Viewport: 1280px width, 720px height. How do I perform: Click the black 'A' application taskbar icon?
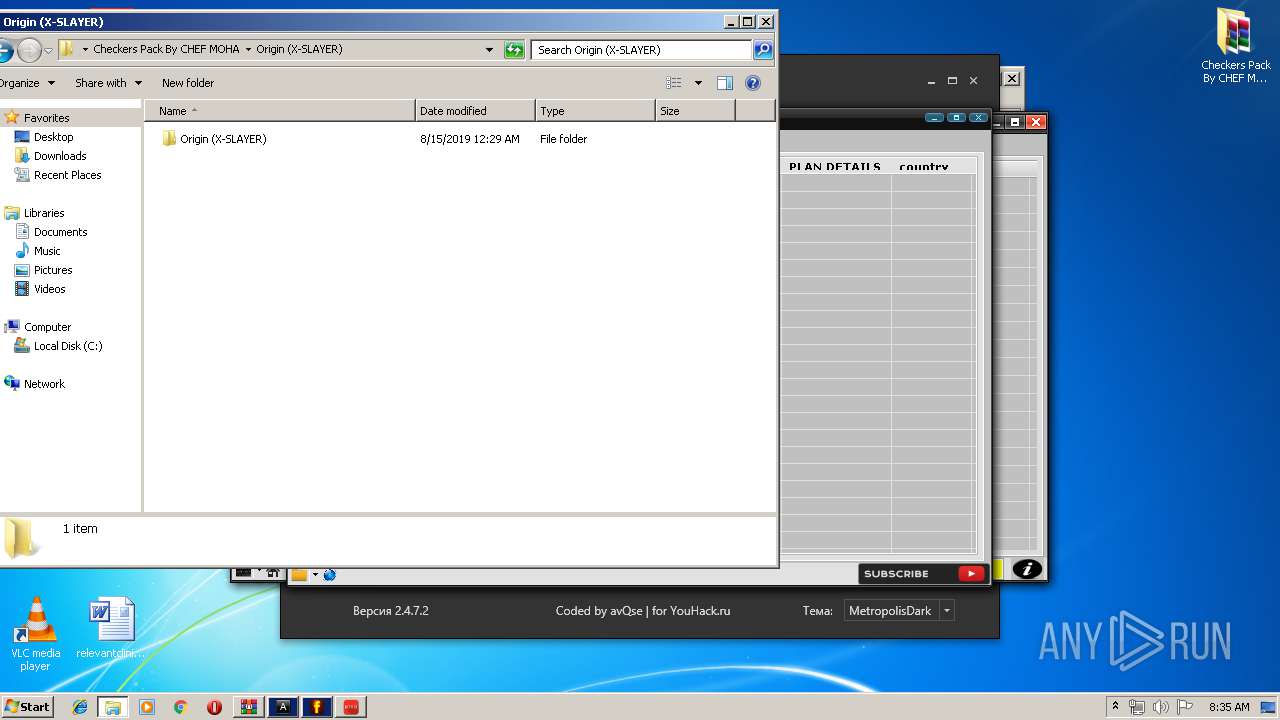(283, 707)
